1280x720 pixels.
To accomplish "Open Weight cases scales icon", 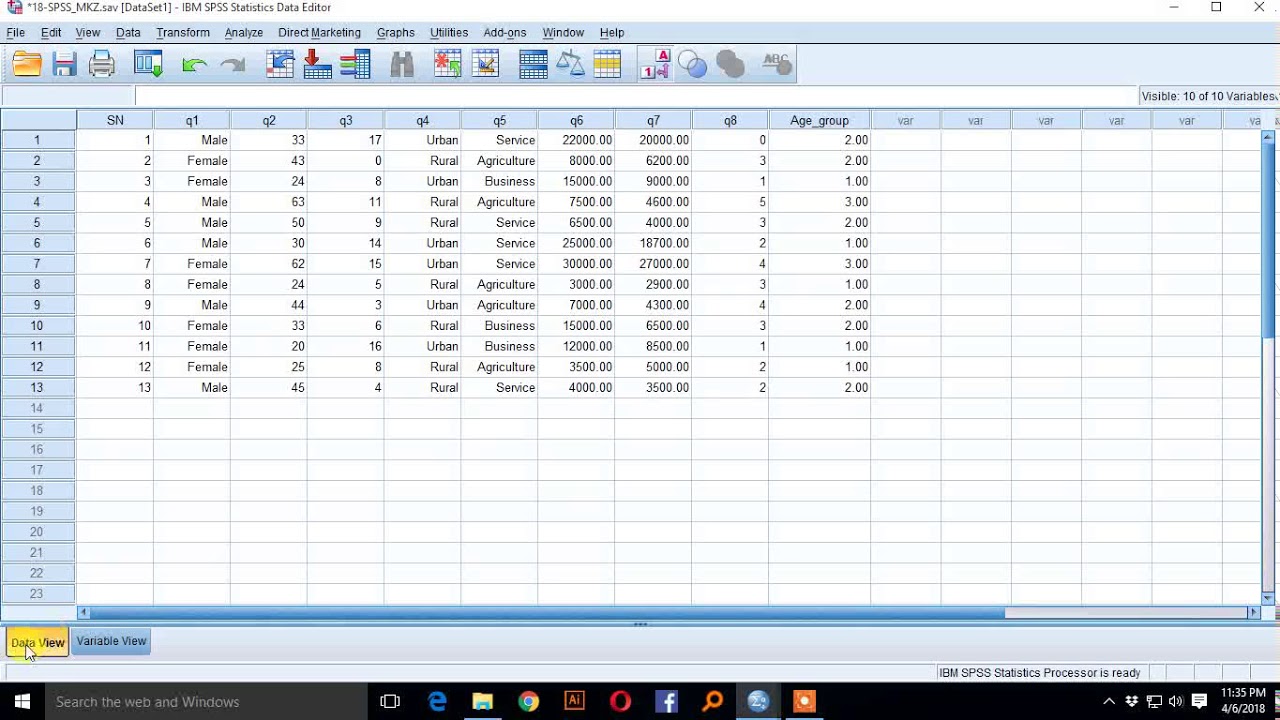I will tap(570, 65).
